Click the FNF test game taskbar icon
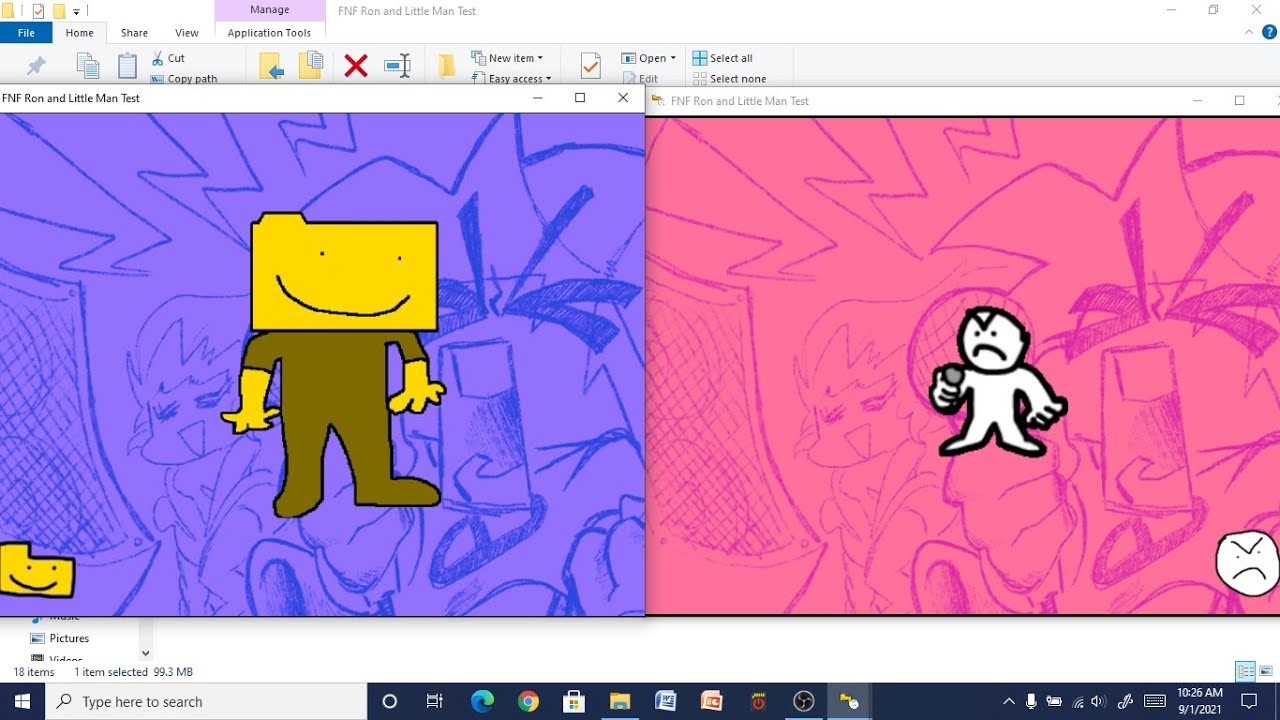Screen dimensions: 1280x720 pyautogui.click(x=850, y=701)
